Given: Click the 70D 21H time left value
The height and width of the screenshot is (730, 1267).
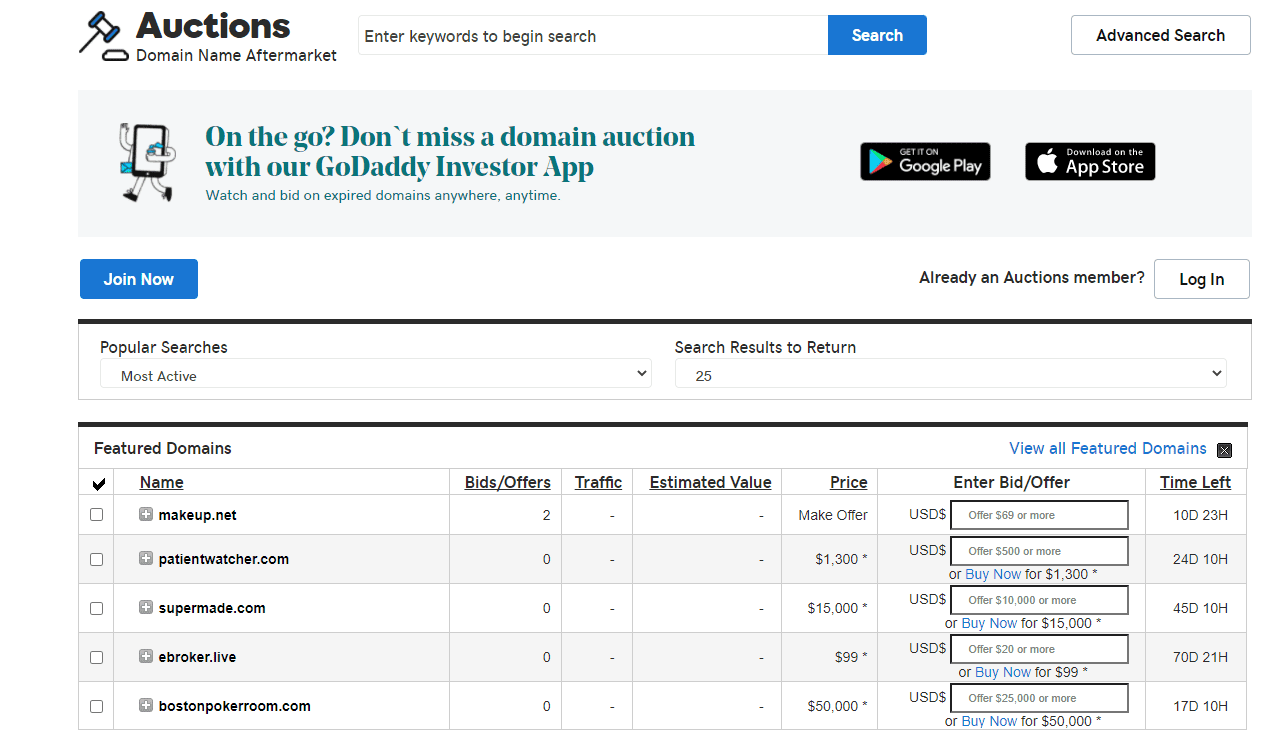Looking at the screenshot, I should [1200, 657].
